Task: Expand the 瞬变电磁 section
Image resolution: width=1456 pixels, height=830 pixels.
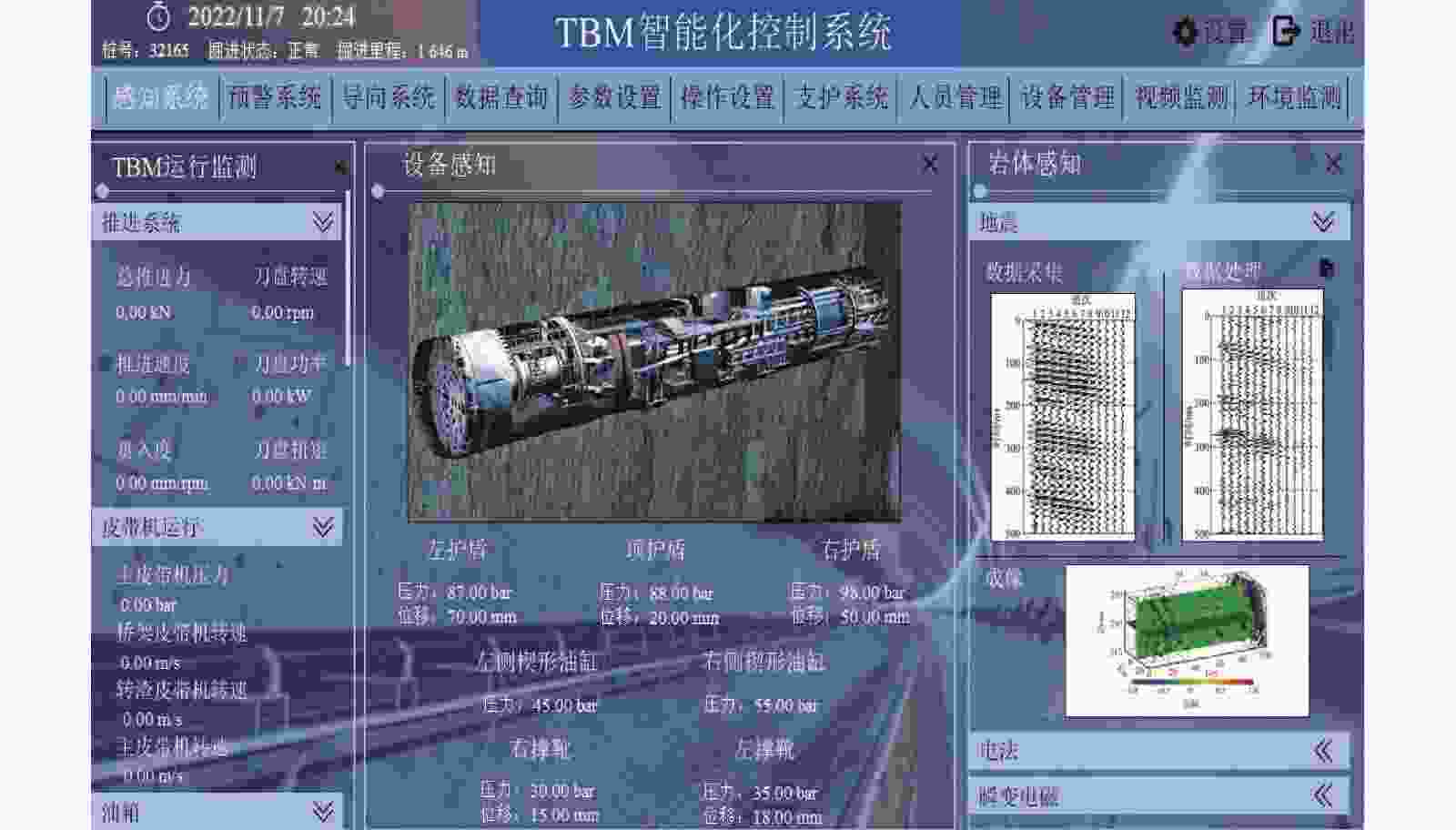Action: [x=1323, y=795]
